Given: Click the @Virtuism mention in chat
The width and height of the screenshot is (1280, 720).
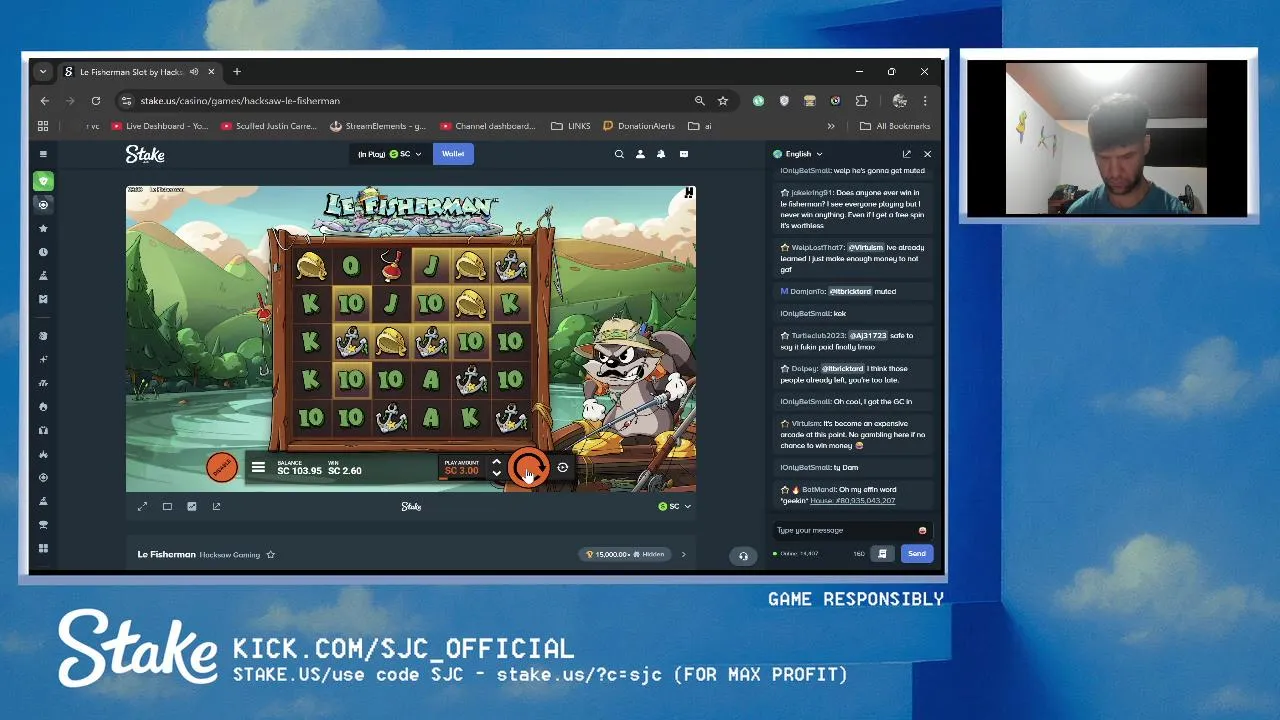Looking at the screenshot, I should (865, 247).
